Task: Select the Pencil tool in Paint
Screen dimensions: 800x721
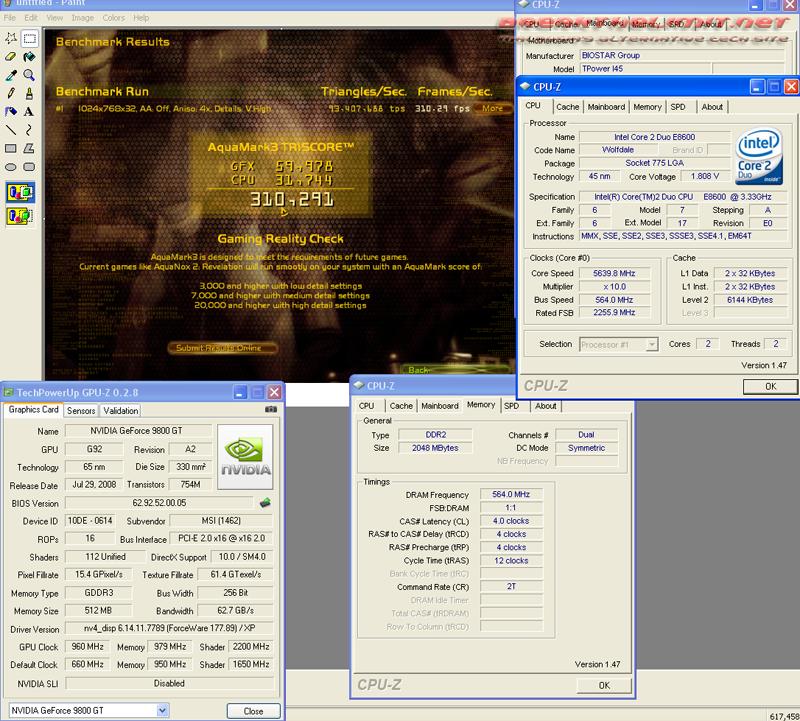Action: pyautogui.click(x=11, y=93)
